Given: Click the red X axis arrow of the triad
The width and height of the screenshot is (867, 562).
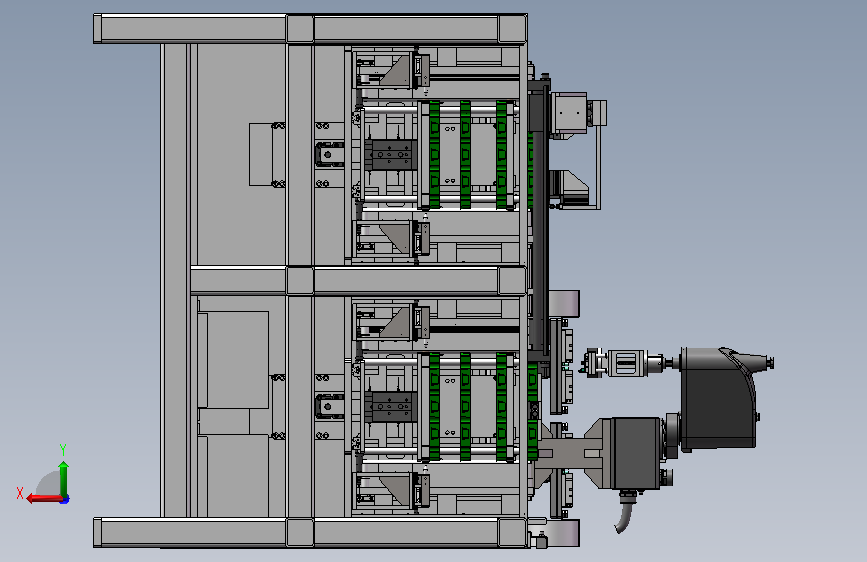Looking at the screenshot, I should (x=44, y=499).
